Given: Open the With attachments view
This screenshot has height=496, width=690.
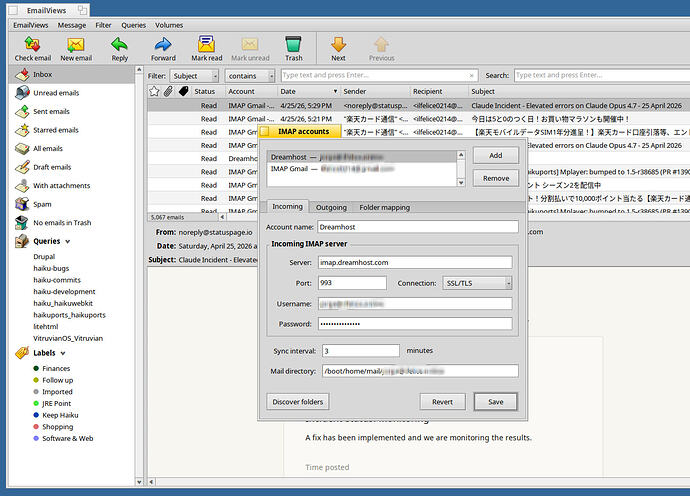Looking at the screenshot, I should (71, 185).
